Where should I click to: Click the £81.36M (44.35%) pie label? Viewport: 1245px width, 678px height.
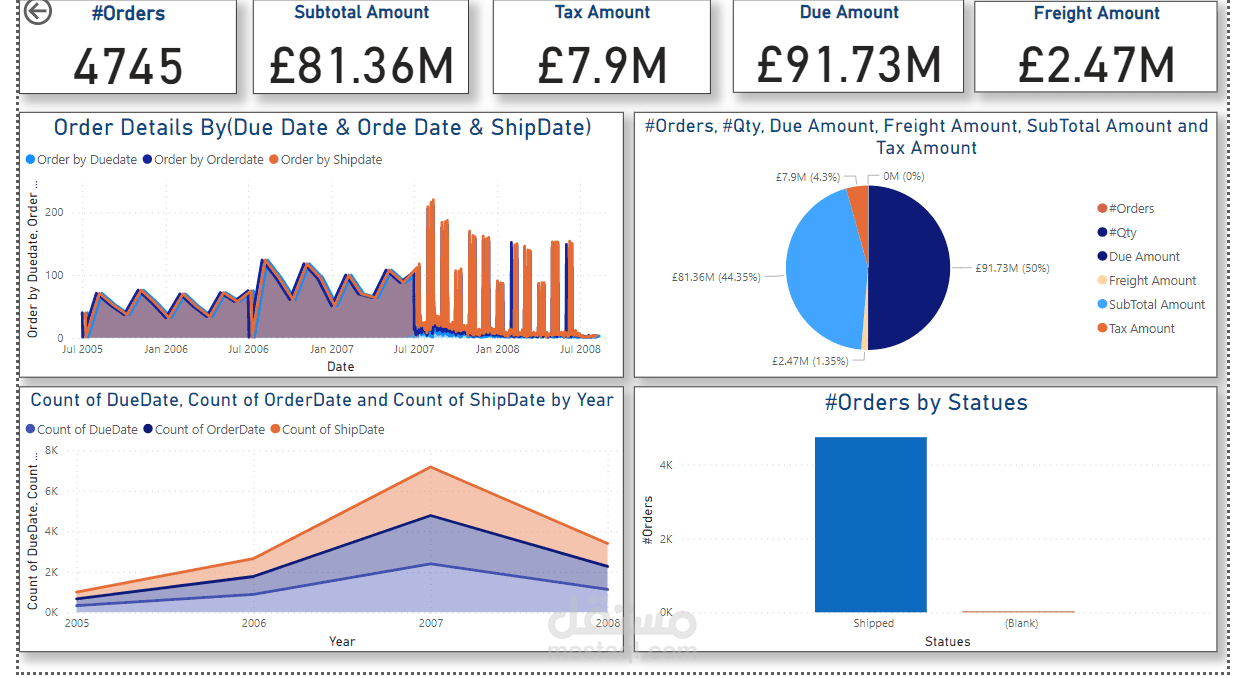pos(716,276)
